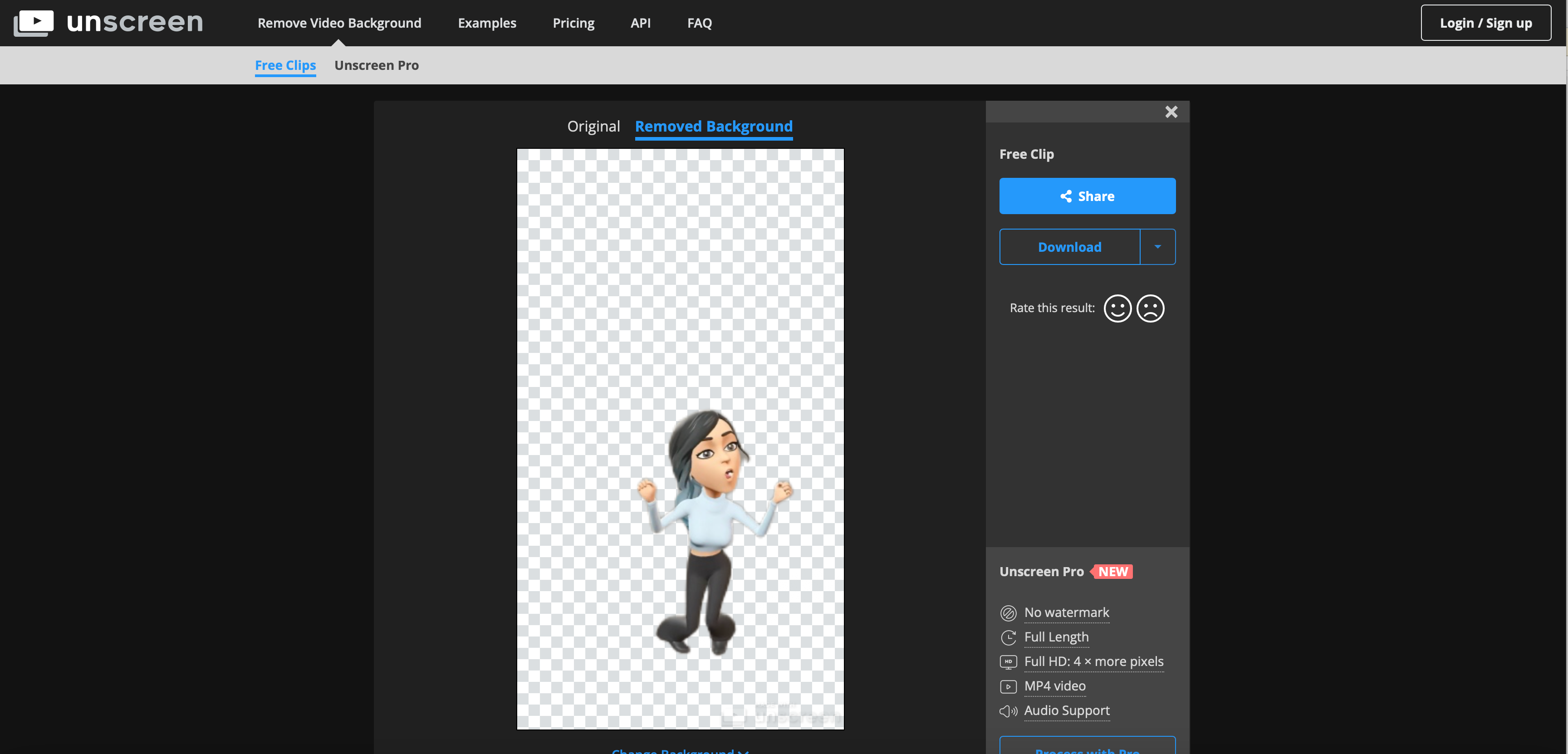1568x754 pixels.
Task: Click the sad smiley rating icon
Action: click(x=1150, y=307)
